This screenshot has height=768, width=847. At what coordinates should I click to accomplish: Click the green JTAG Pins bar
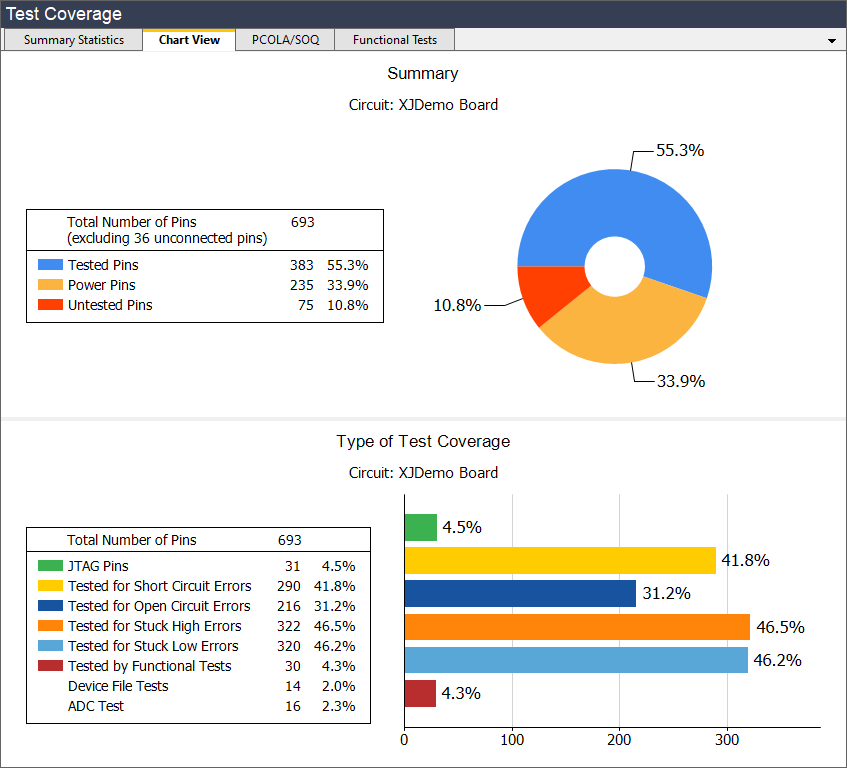pos(420,528)
